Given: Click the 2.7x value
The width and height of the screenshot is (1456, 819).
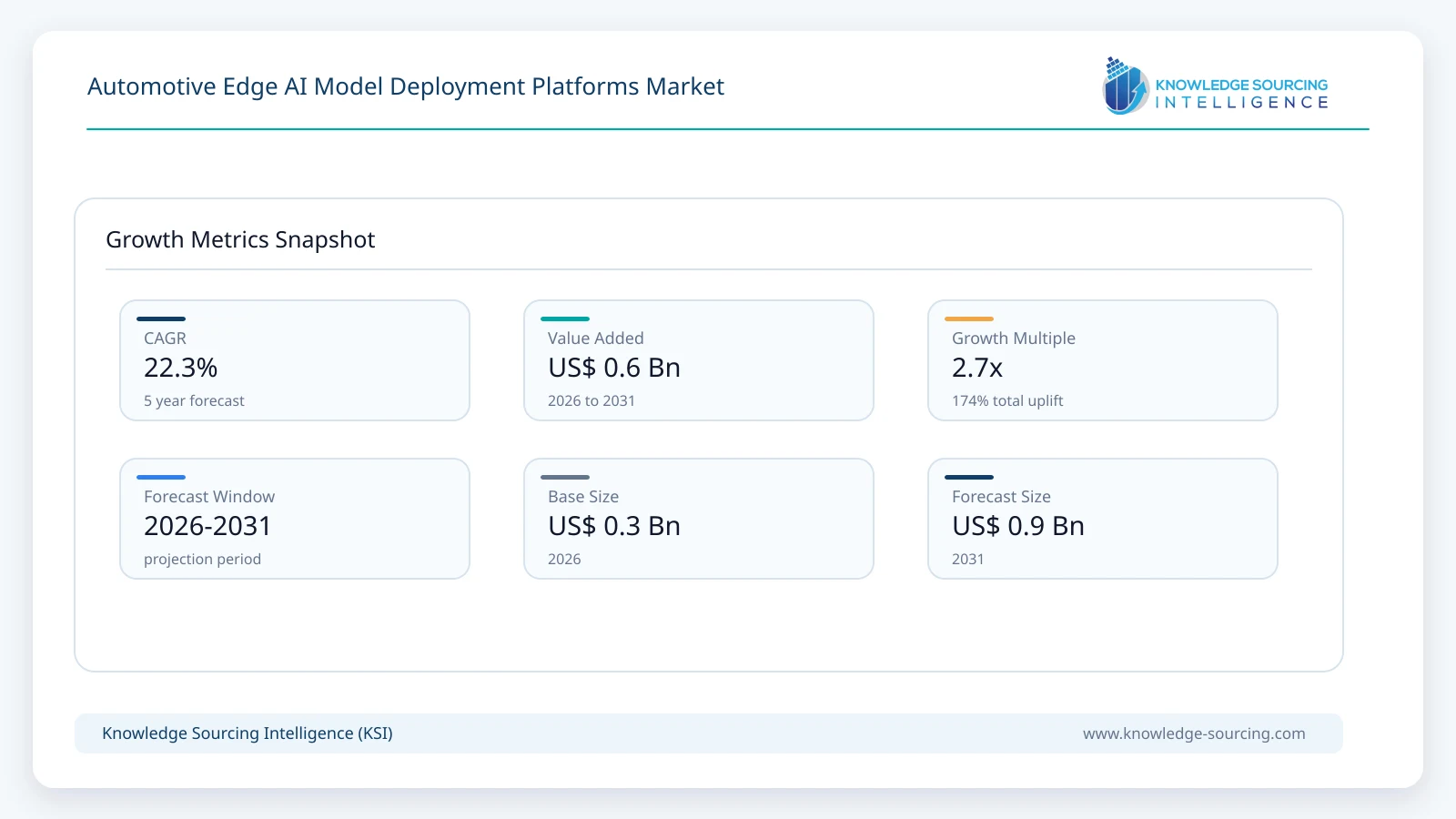Looking at the screenshot, I should tap(977, 368).
